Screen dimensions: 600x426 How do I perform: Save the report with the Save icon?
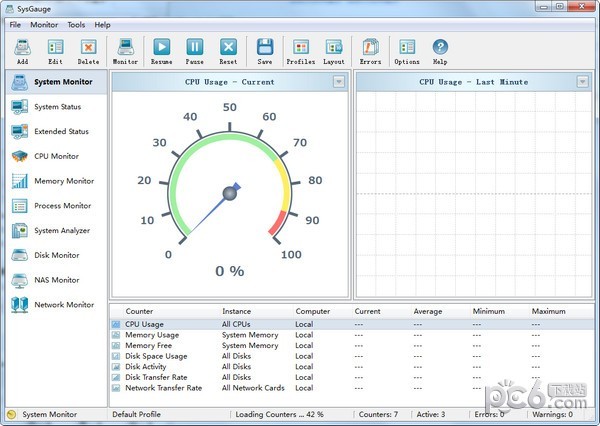(265, 51)
